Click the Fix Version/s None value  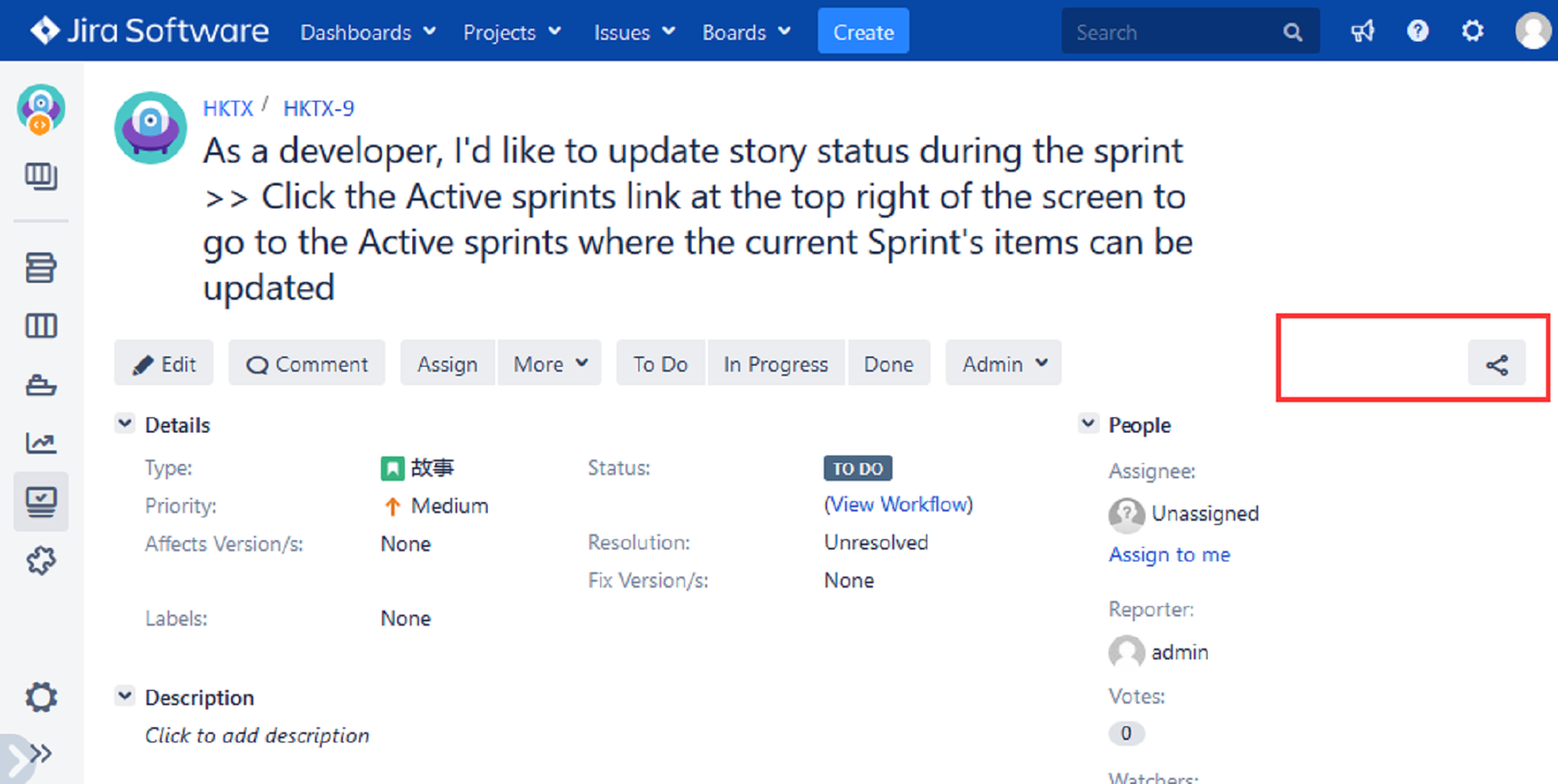[849, 581]
